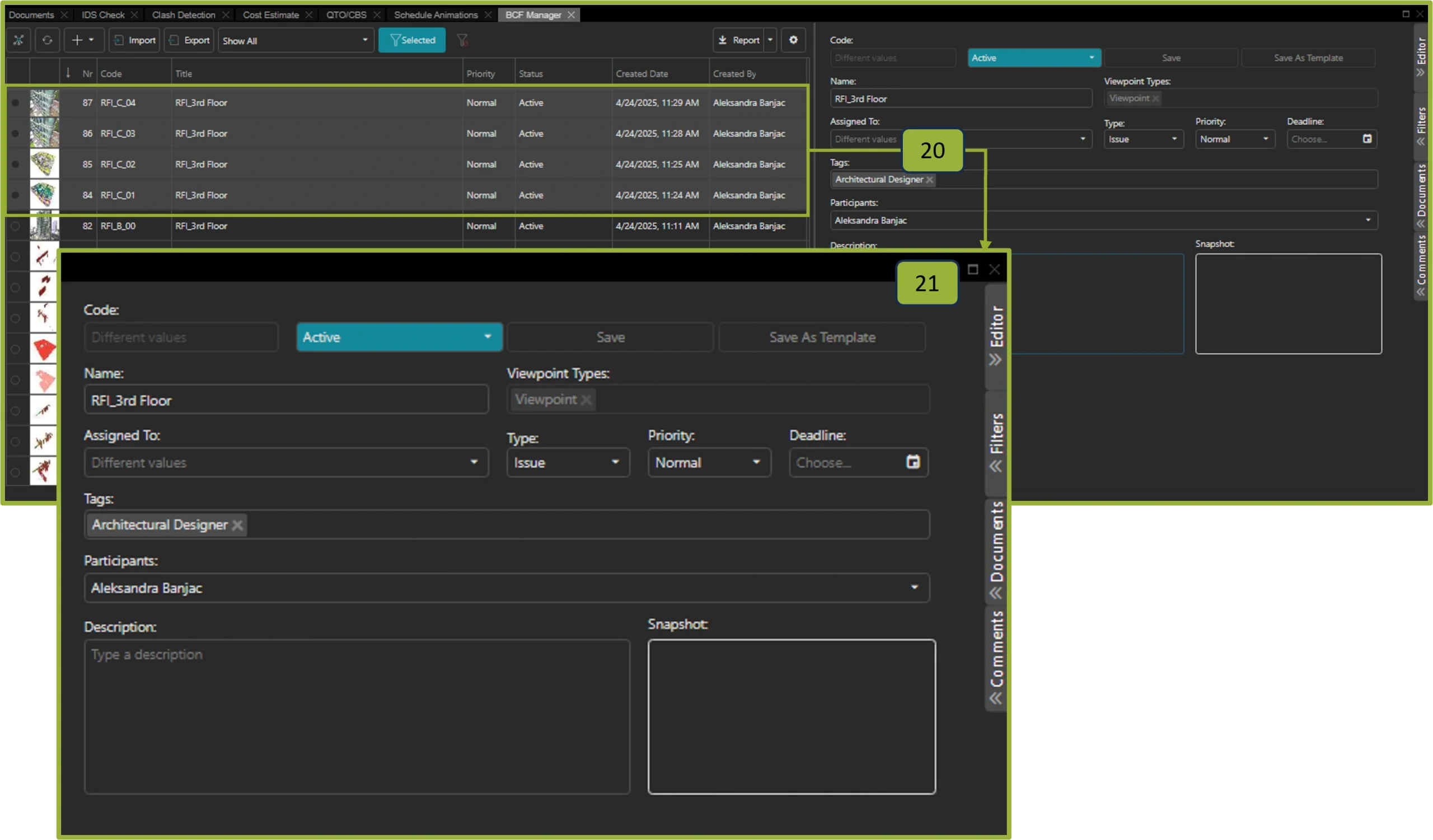Sort by the arrow column header
The image size is (1433, 840).
click(x=68, y=73)
